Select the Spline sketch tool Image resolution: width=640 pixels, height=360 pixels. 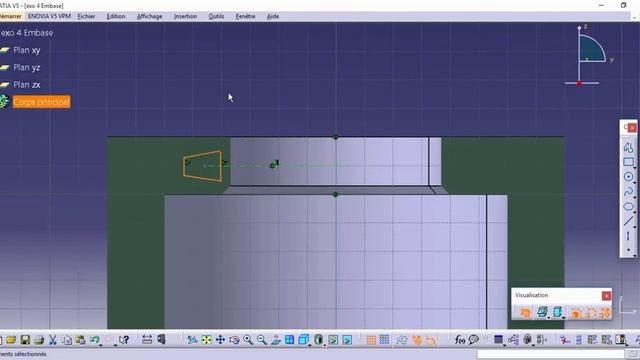pyautogui.click(x=629, y=191)
